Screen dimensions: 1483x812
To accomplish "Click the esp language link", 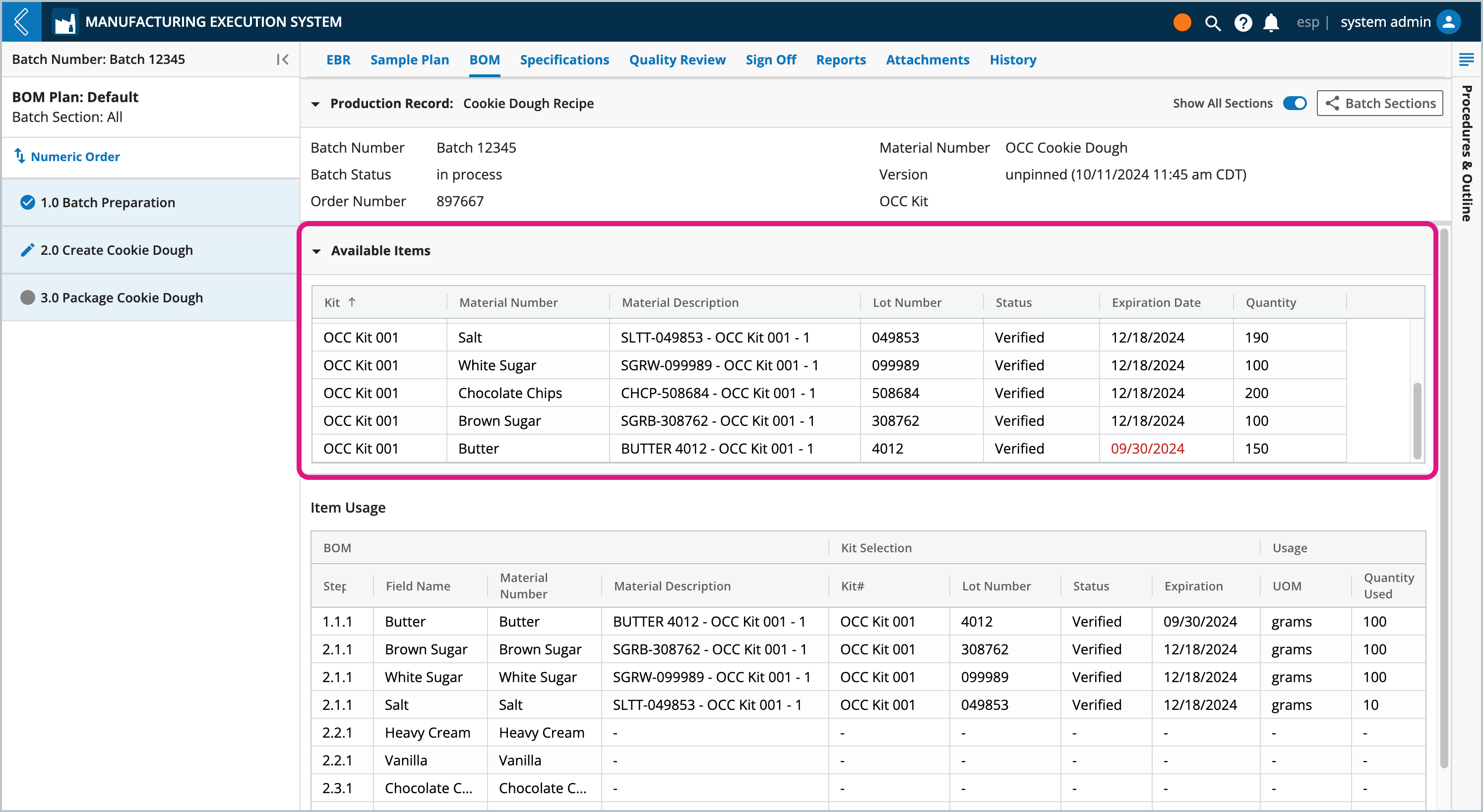I will point(1307,22).
